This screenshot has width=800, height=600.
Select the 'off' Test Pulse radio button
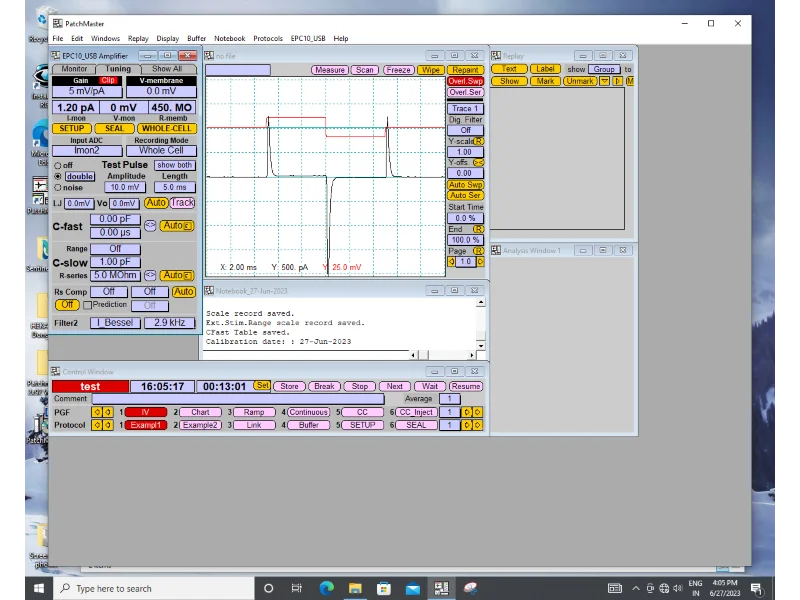tap(58, 165)
